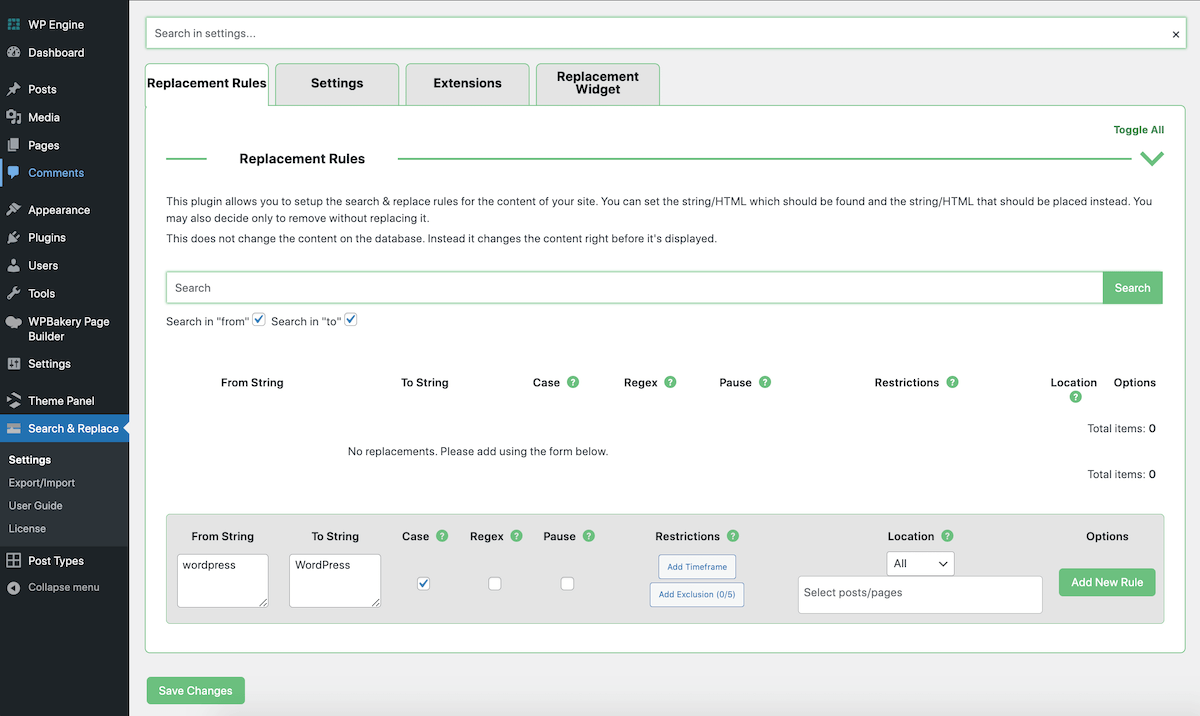Click the WPBakery Page Builder cloud icon
Screen dimensions: 1200x716
pos(14,322)
